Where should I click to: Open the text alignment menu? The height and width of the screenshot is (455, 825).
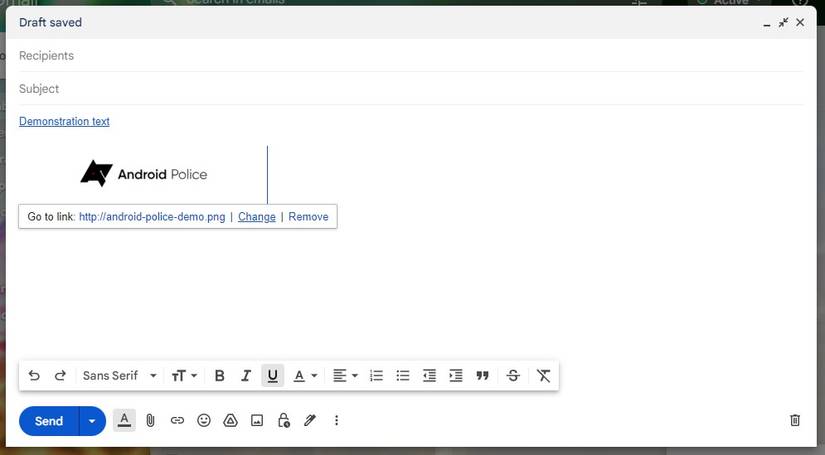click(x=345, y=376)
